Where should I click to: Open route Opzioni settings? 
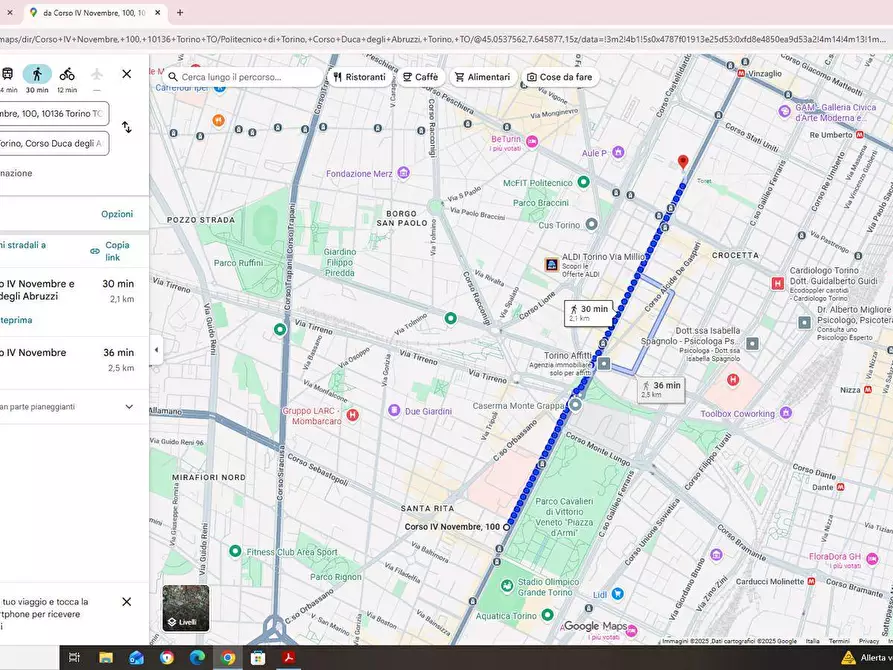click(116, 214)
